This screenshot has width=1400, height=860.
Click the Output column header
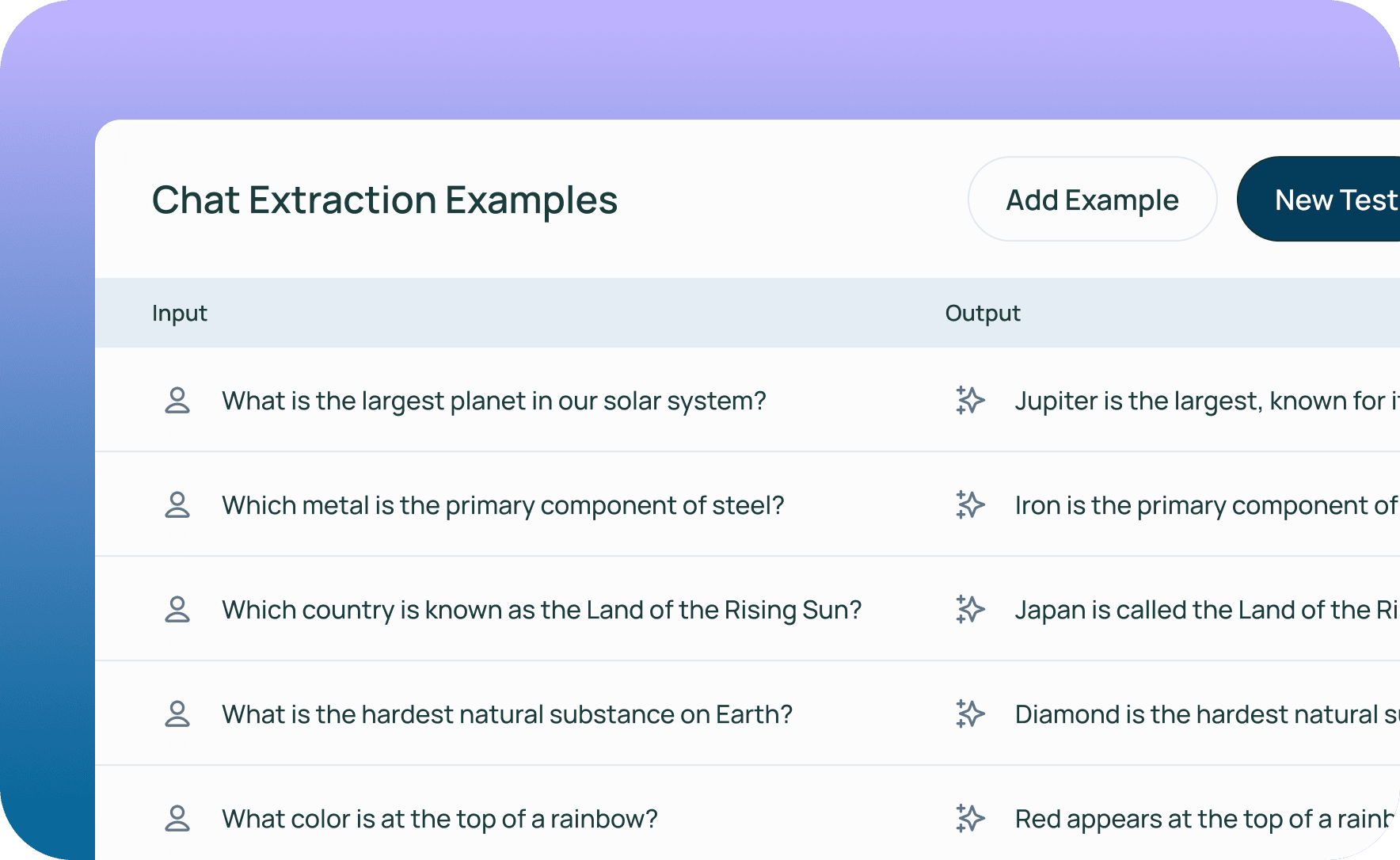983,314
